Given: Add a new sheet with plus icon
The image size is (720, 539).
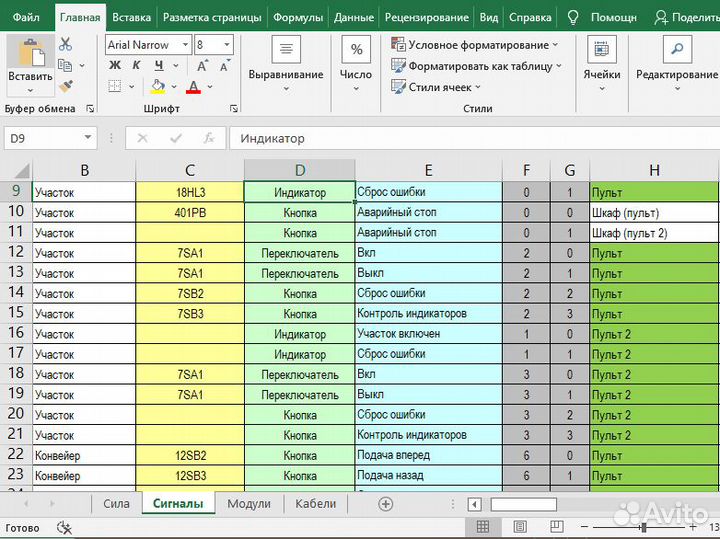Looking at the screenshot, I should (386, 504).
